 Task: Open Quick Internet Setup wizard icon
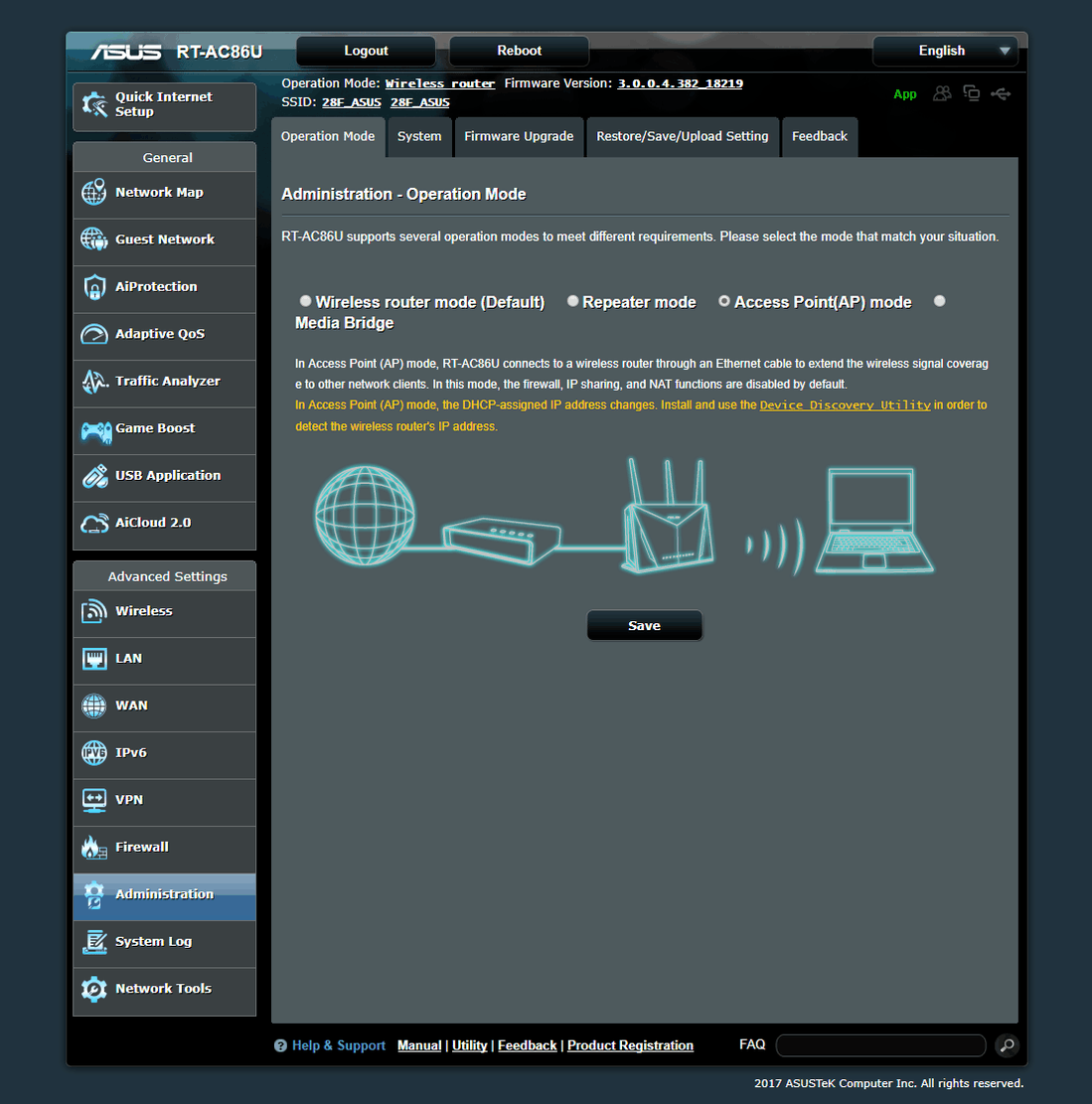pyautogui.click(x=94, y=105)
